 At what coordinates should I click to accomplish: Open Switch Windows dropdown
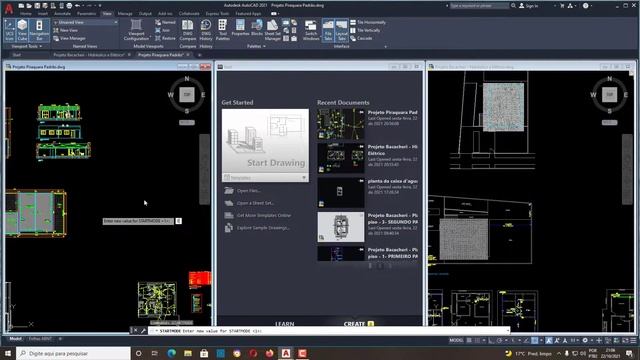311,30
